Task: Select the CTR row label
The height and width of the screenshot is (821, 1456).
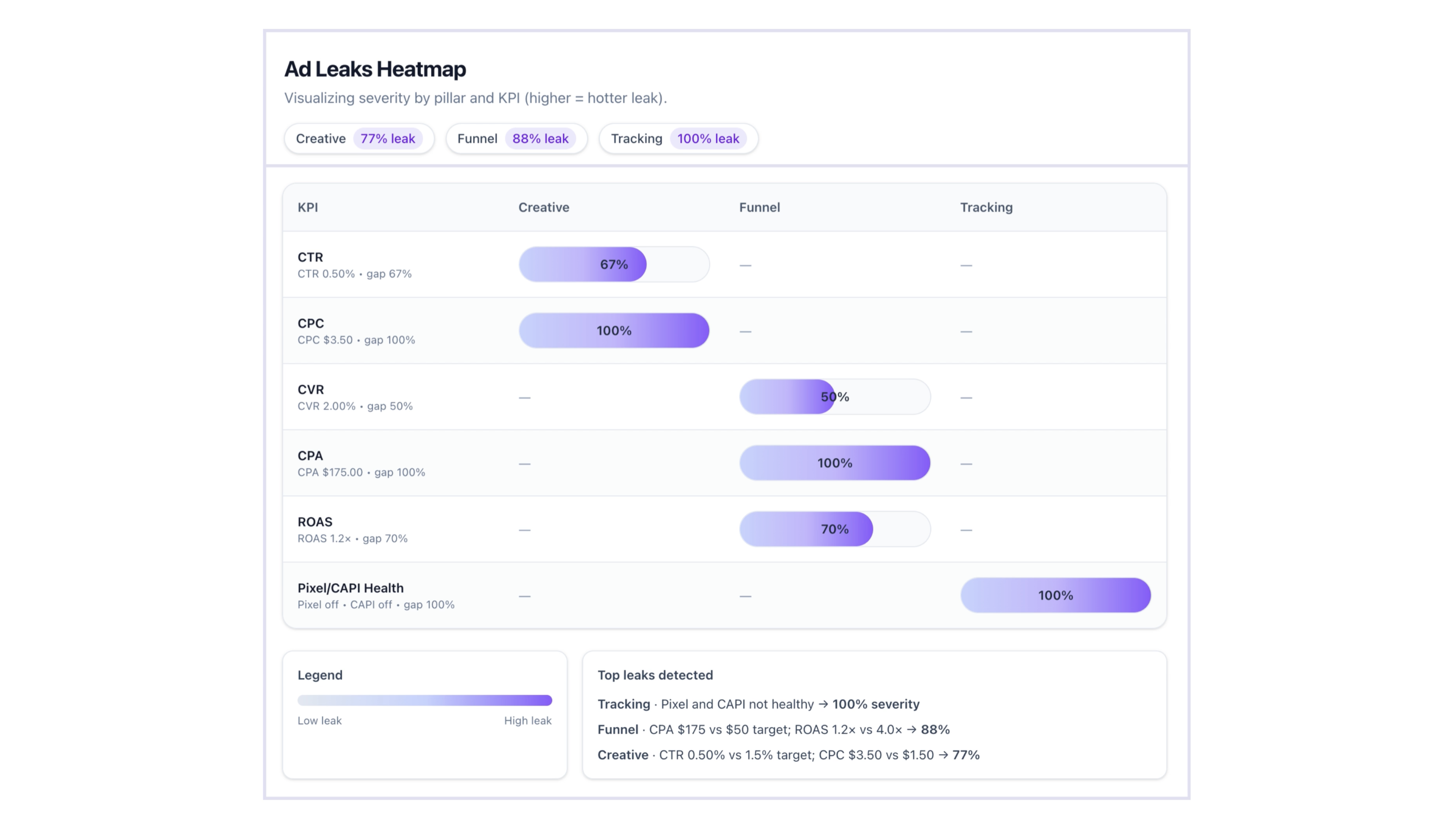Action: tap(310, 257)
